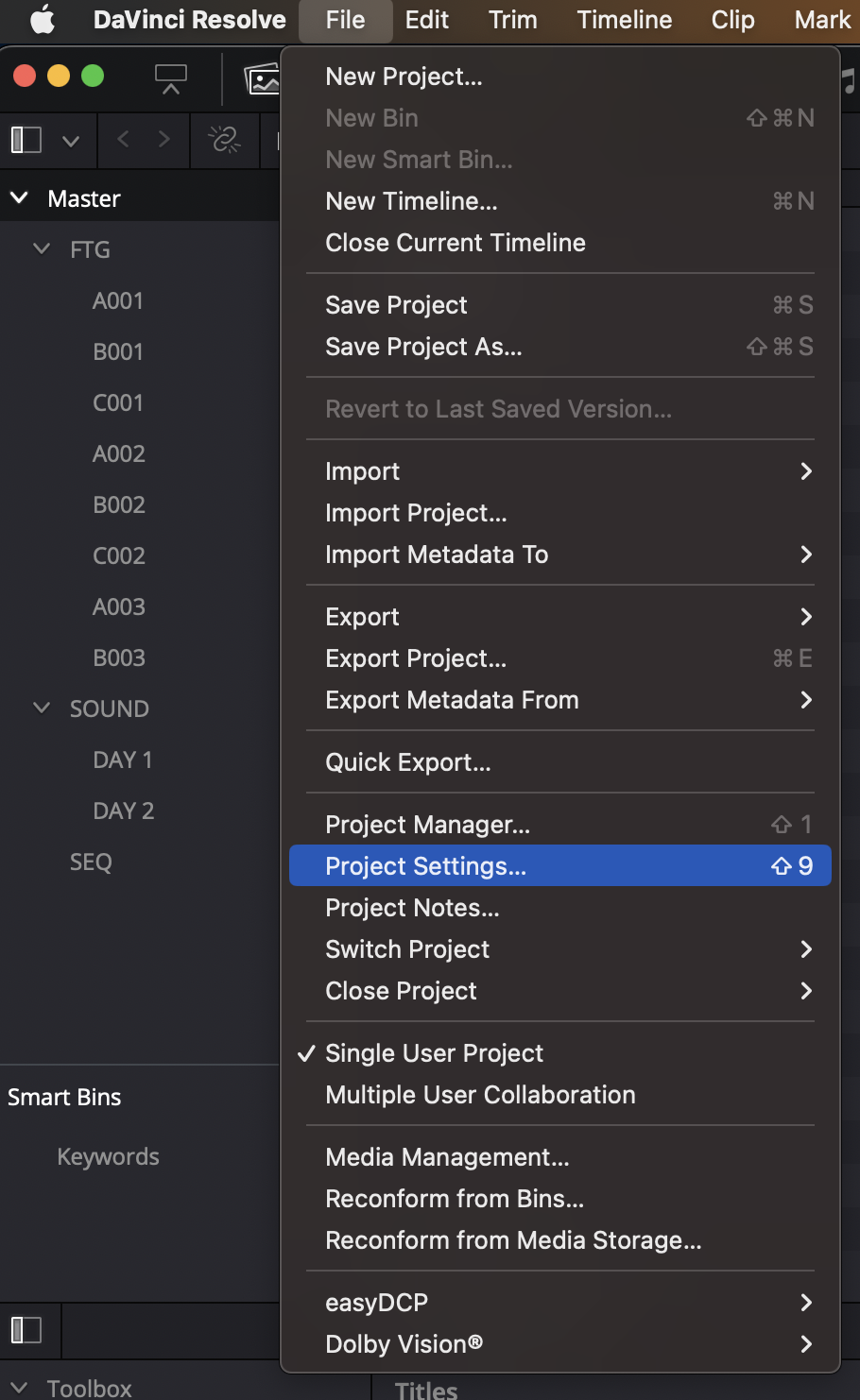
Task: Go forward with the right navigation arrow
Action: [164, 140]
